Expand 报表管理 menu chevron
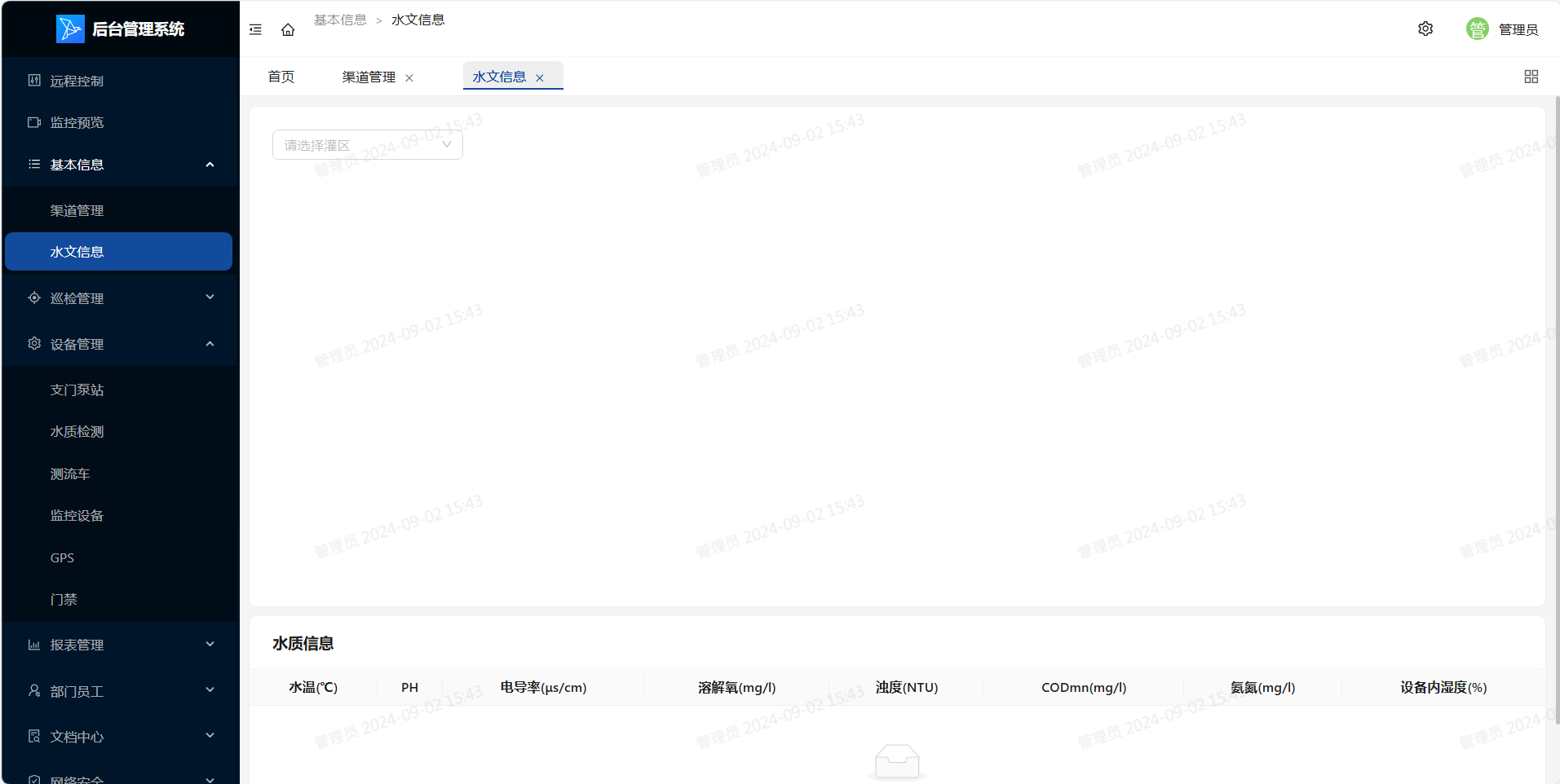The height and width of the screenshot is (784, 1560). click(x=210, y=645)
